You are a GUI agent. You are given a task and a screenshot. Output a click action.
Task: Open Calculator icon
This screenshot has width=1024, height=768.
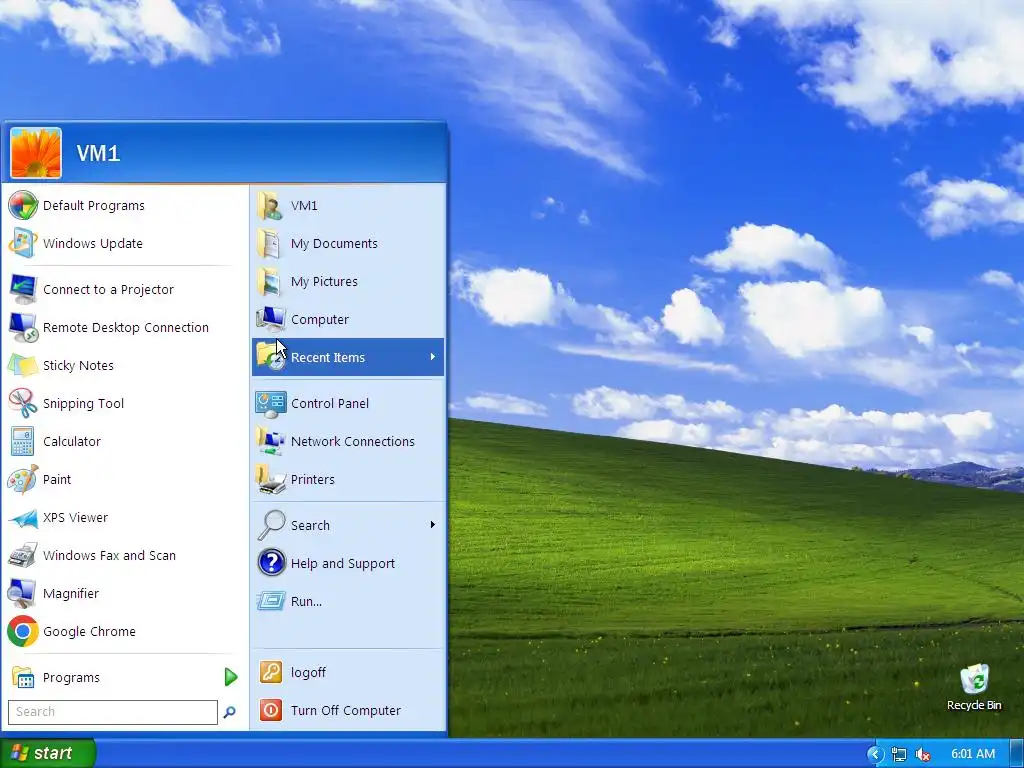[x=23, y=441]
